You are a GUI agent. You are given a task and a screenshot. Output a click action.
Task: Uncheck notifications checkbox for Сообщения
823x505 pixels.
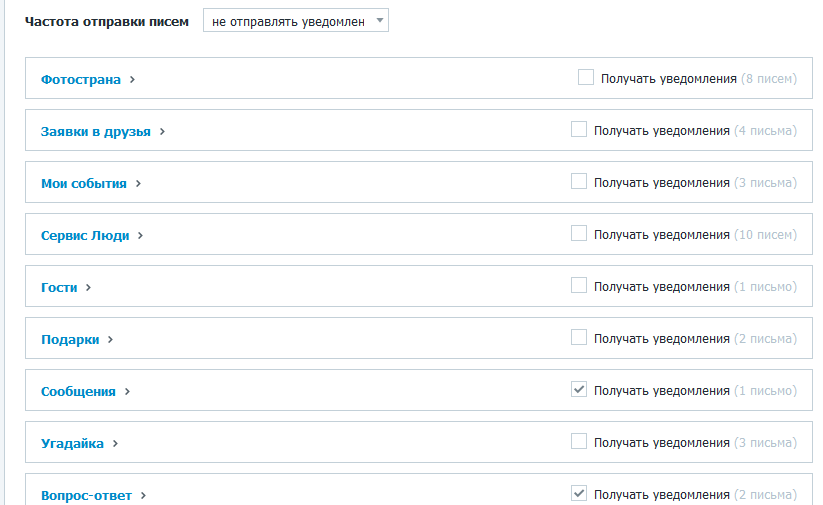[579, 389]
